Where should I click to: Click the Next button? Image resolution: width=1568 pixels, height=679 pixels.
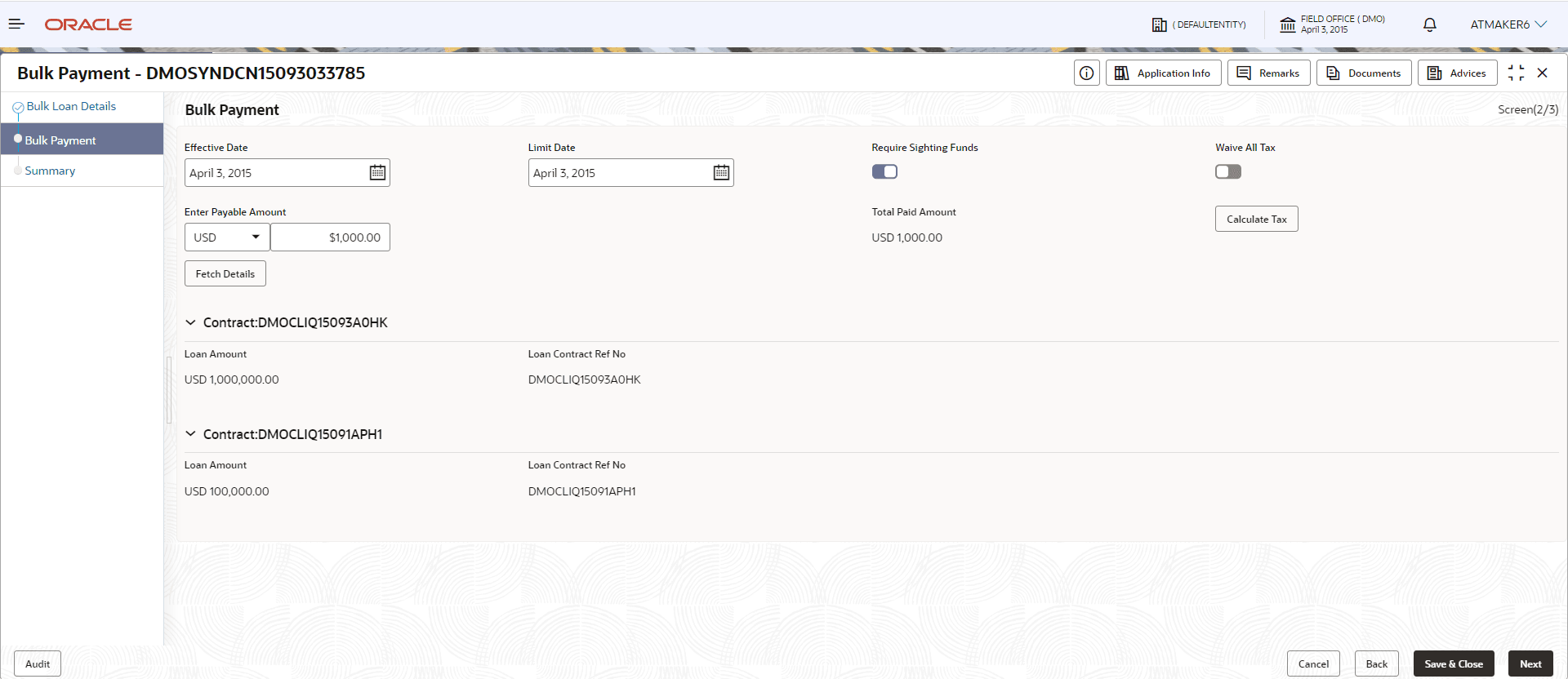point(1530,663)
